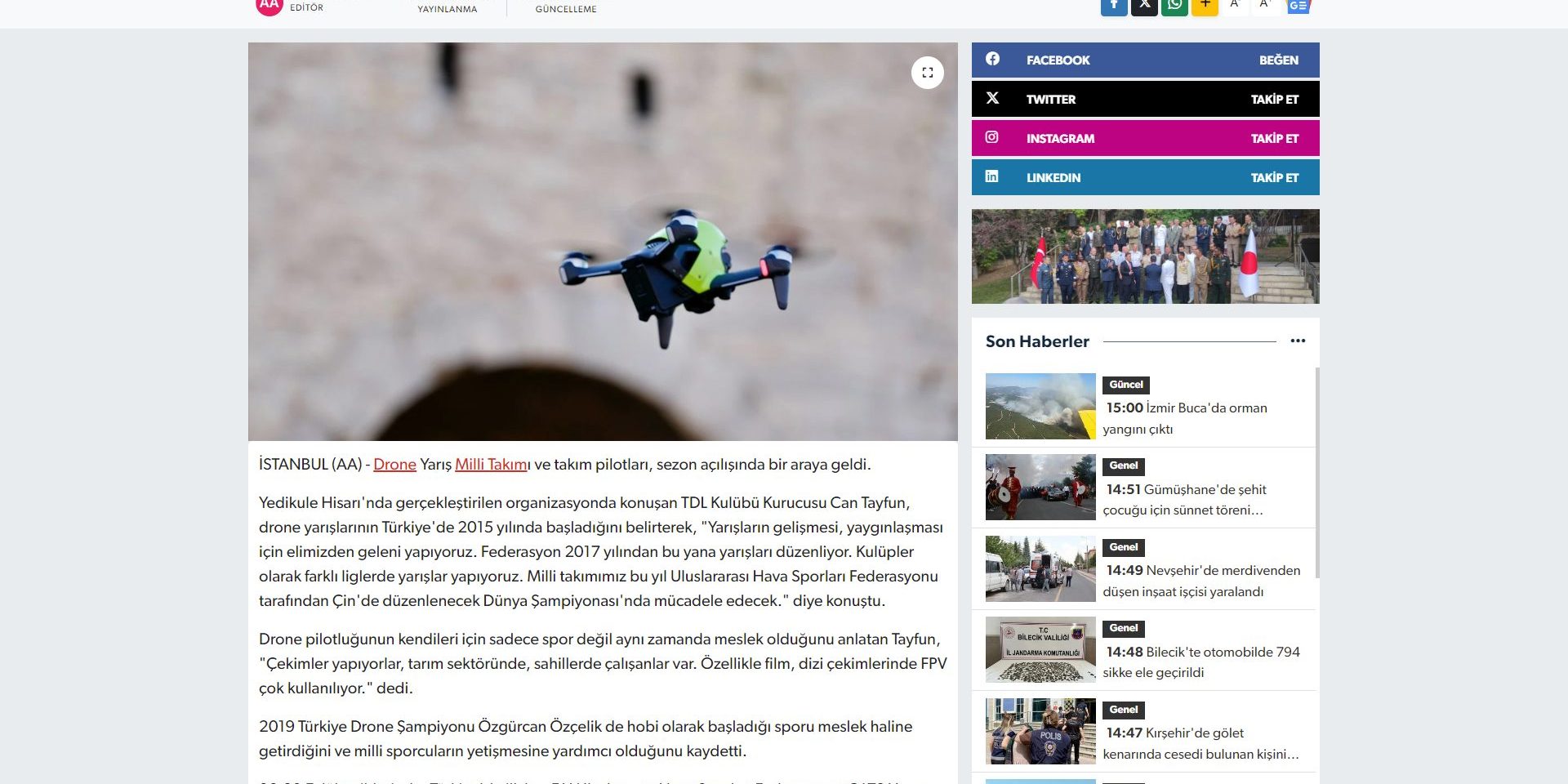The height and width of the screenshot is (784, 1568).
Task: Open the Drone tag link
Action: pyautogui.click(x=394, y=465)
